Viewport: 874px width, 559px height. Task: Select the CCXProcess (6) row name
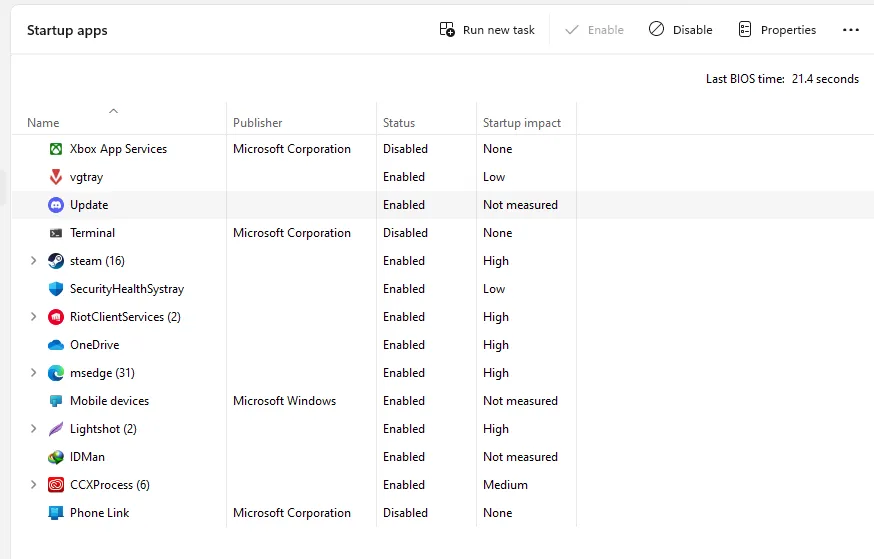(109, 485)
